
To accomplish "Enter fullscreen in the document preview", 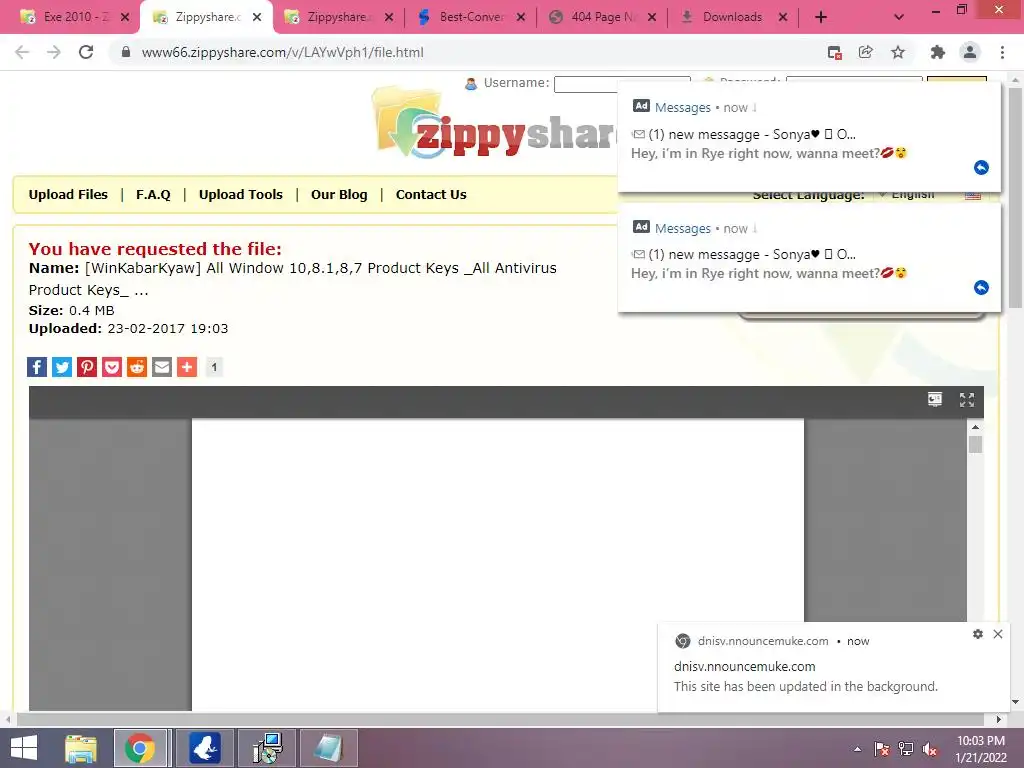I will [x=967, y=400].
